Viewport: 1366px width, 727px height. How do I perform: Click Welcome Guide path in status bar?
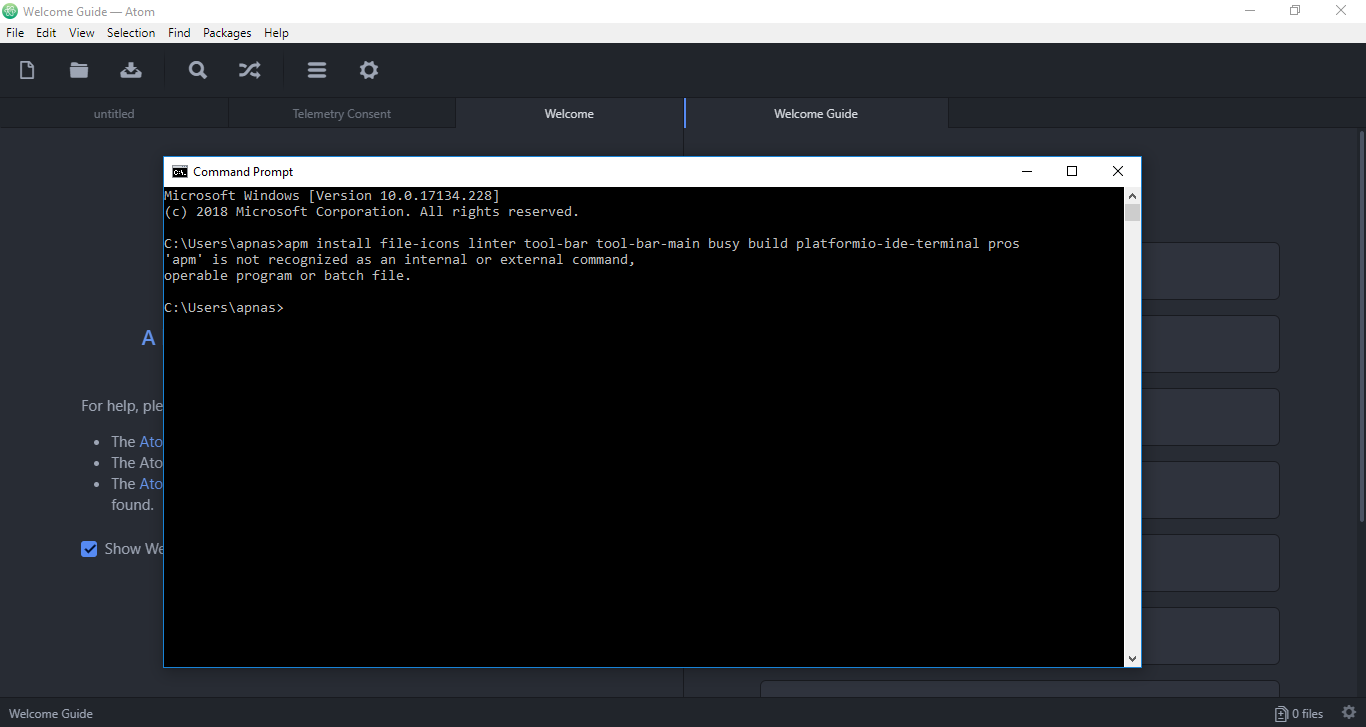[x=51, y=714]
